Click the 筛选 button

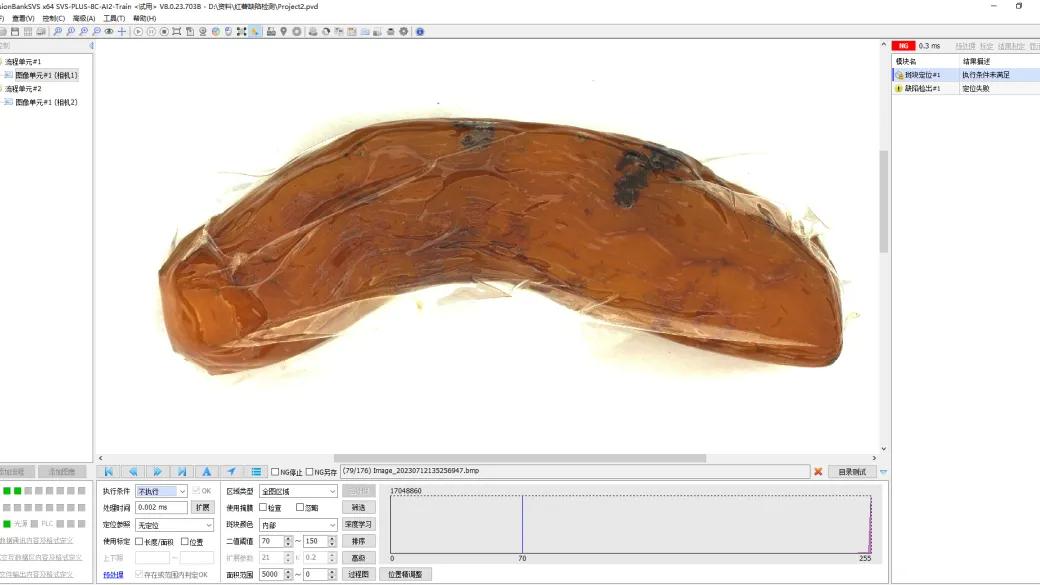click(x=359, y=507)
